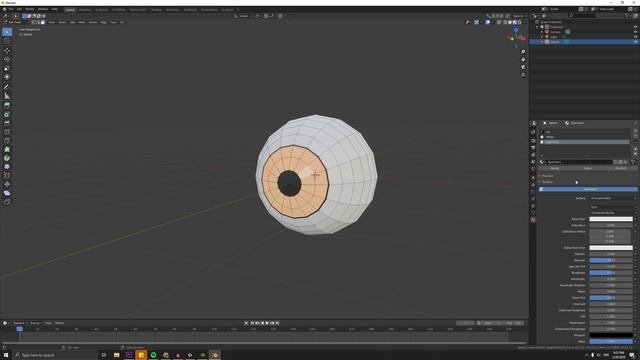The height and width of the screenshot is (360, 640).
Task: Select the Shear tool
Action: click(7, 193)
